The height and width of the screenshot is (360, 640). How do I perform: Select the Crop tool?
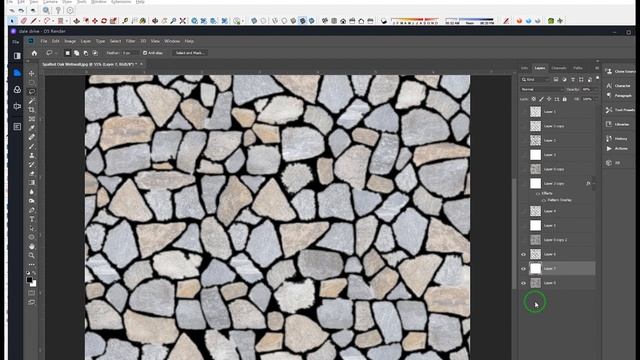[31, 110]
